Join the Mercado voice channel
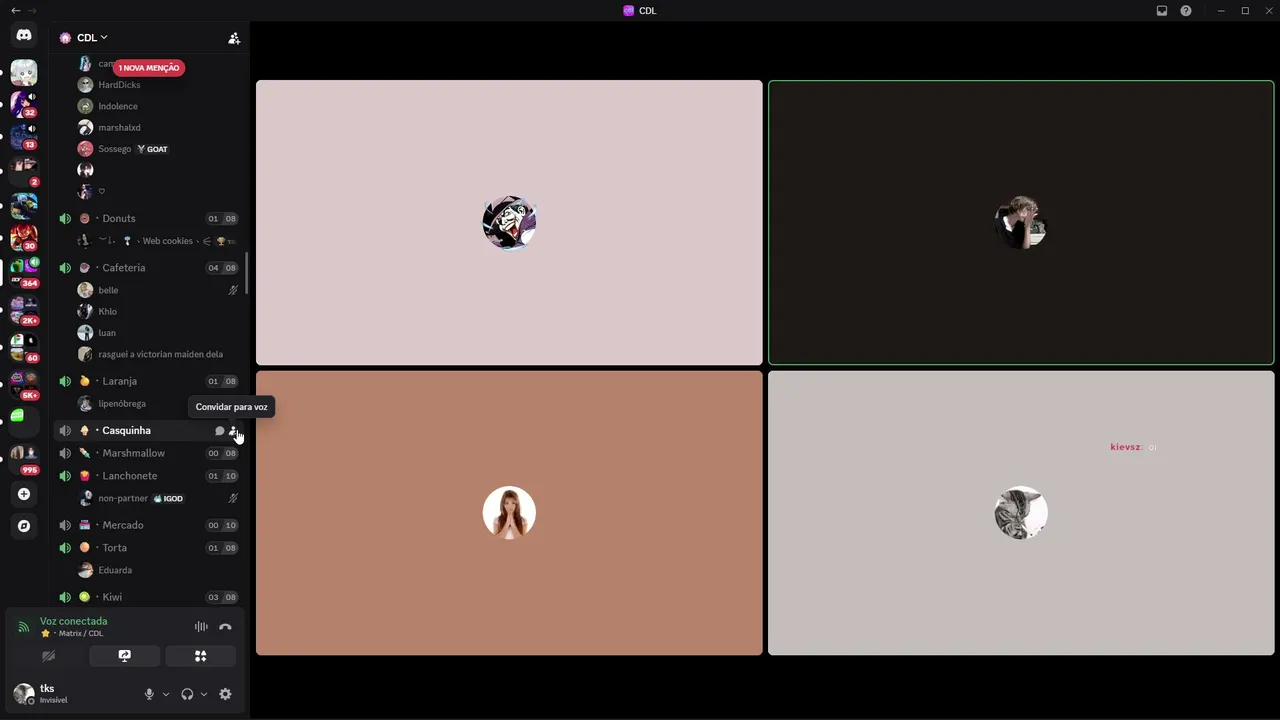Viewport: 1280px width, 720px height. tap(147, 525)
